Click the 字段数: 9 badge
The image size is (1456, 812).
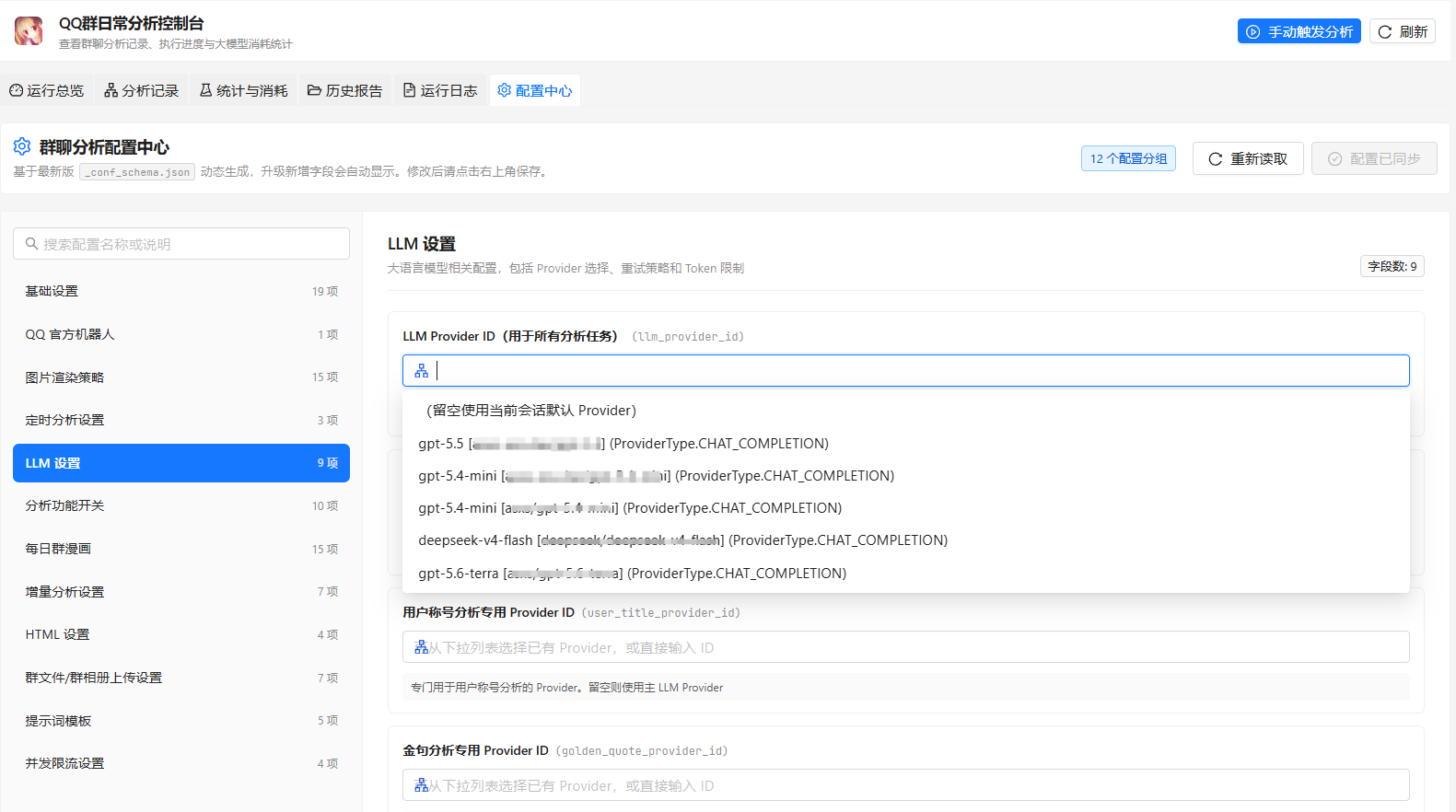tap(1392, 266)
